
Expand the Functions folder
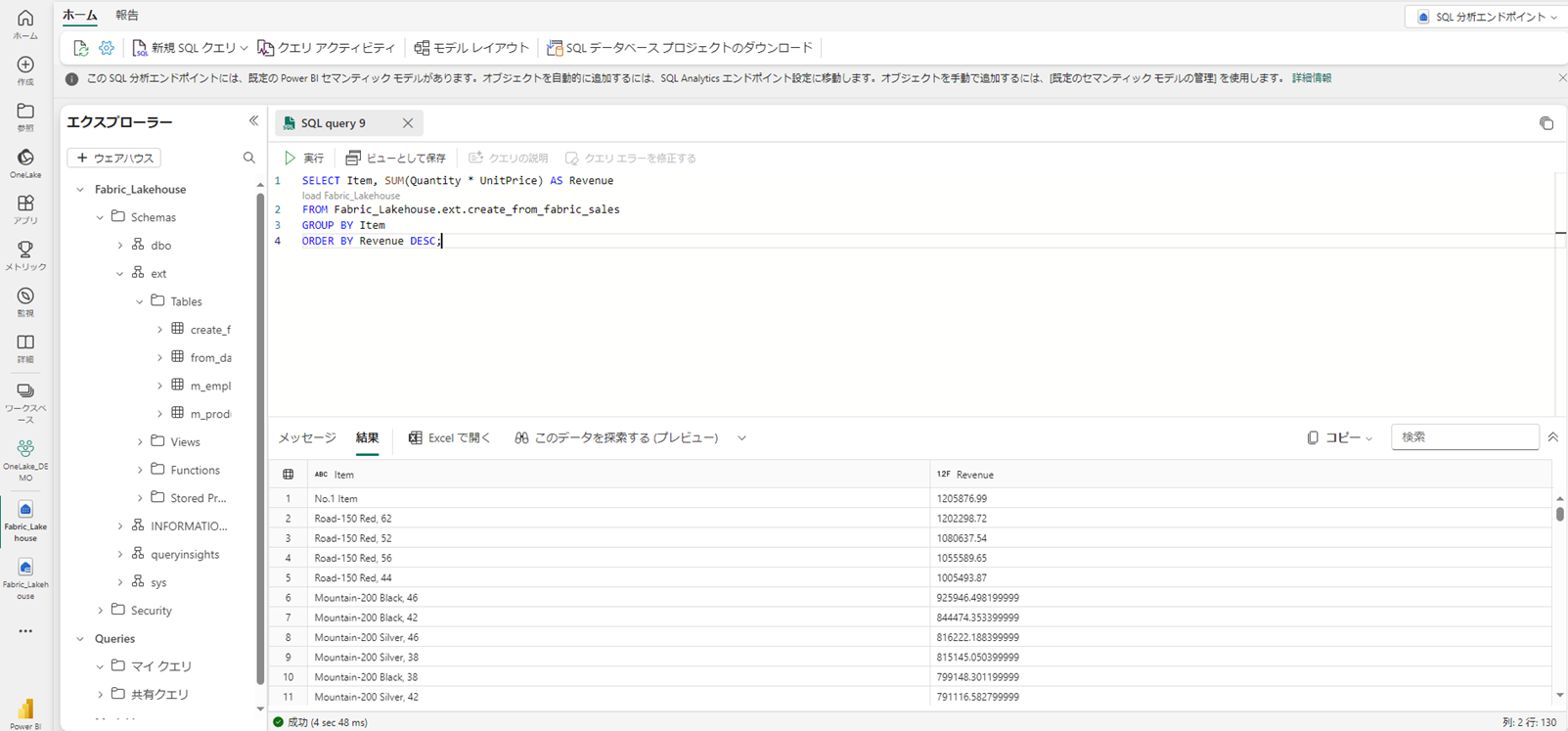pos(139,470)
